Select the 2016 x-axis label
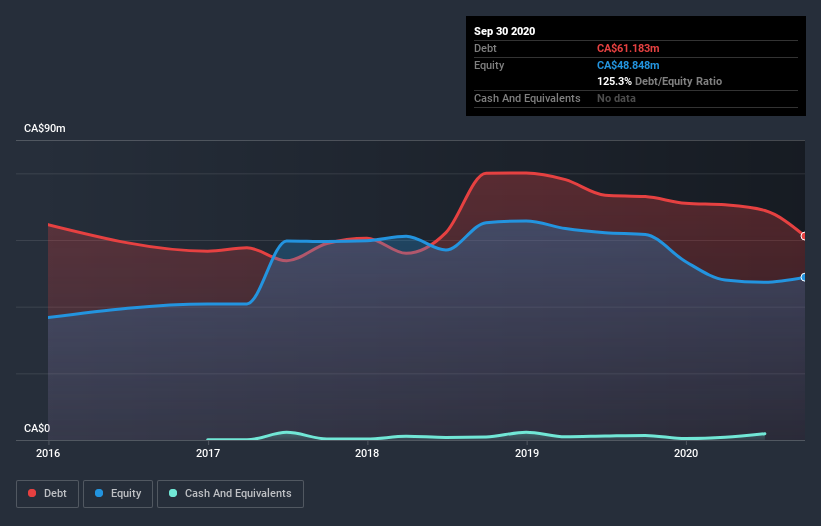The image size is (821, 526). point(48,453)
